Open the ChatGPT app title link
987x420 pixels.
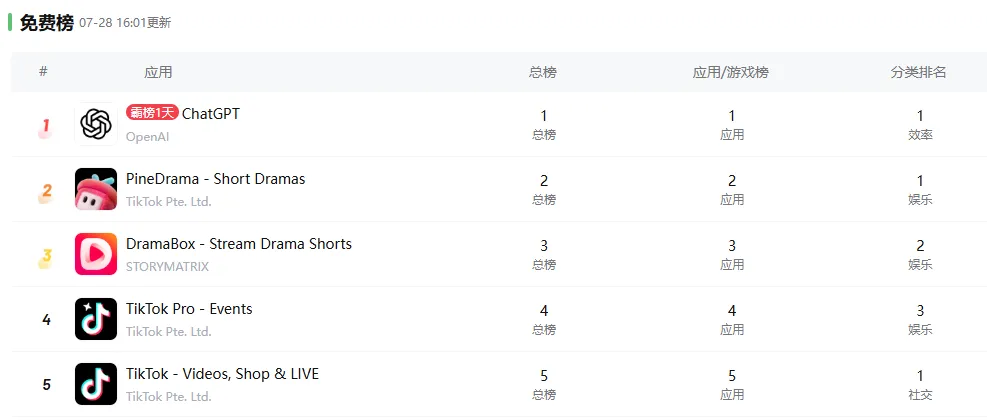[211, 113]
